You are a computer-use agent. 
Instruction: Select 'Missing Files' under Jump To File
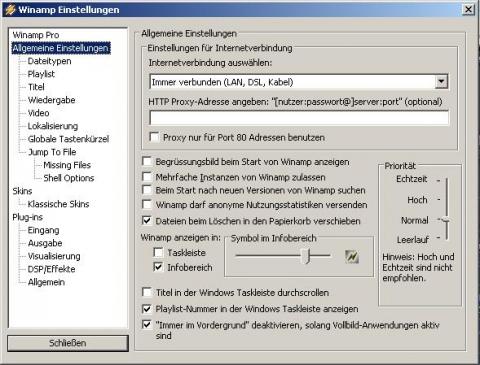(67, 165)
